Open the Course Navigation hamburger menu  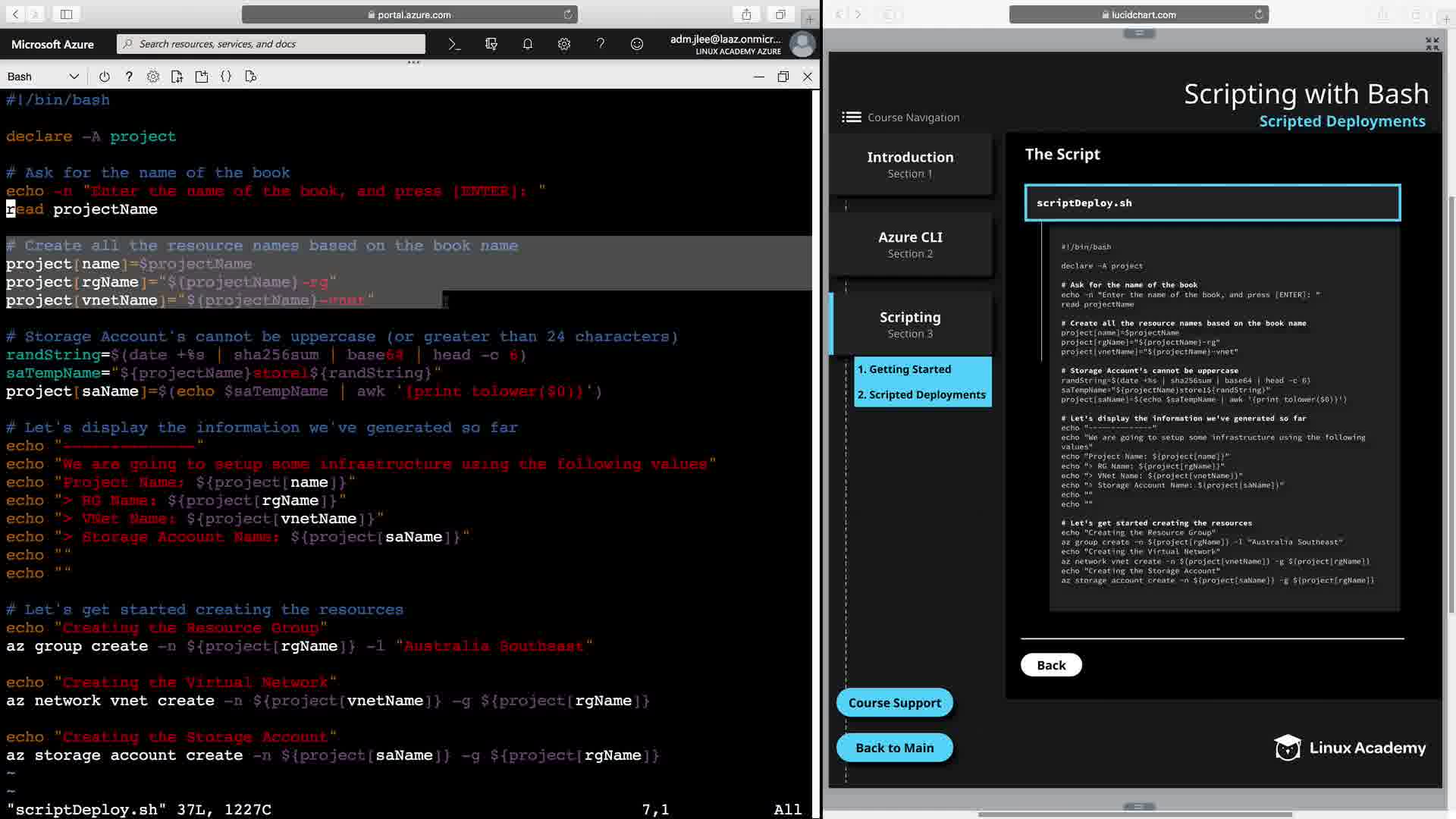[852, 118]
